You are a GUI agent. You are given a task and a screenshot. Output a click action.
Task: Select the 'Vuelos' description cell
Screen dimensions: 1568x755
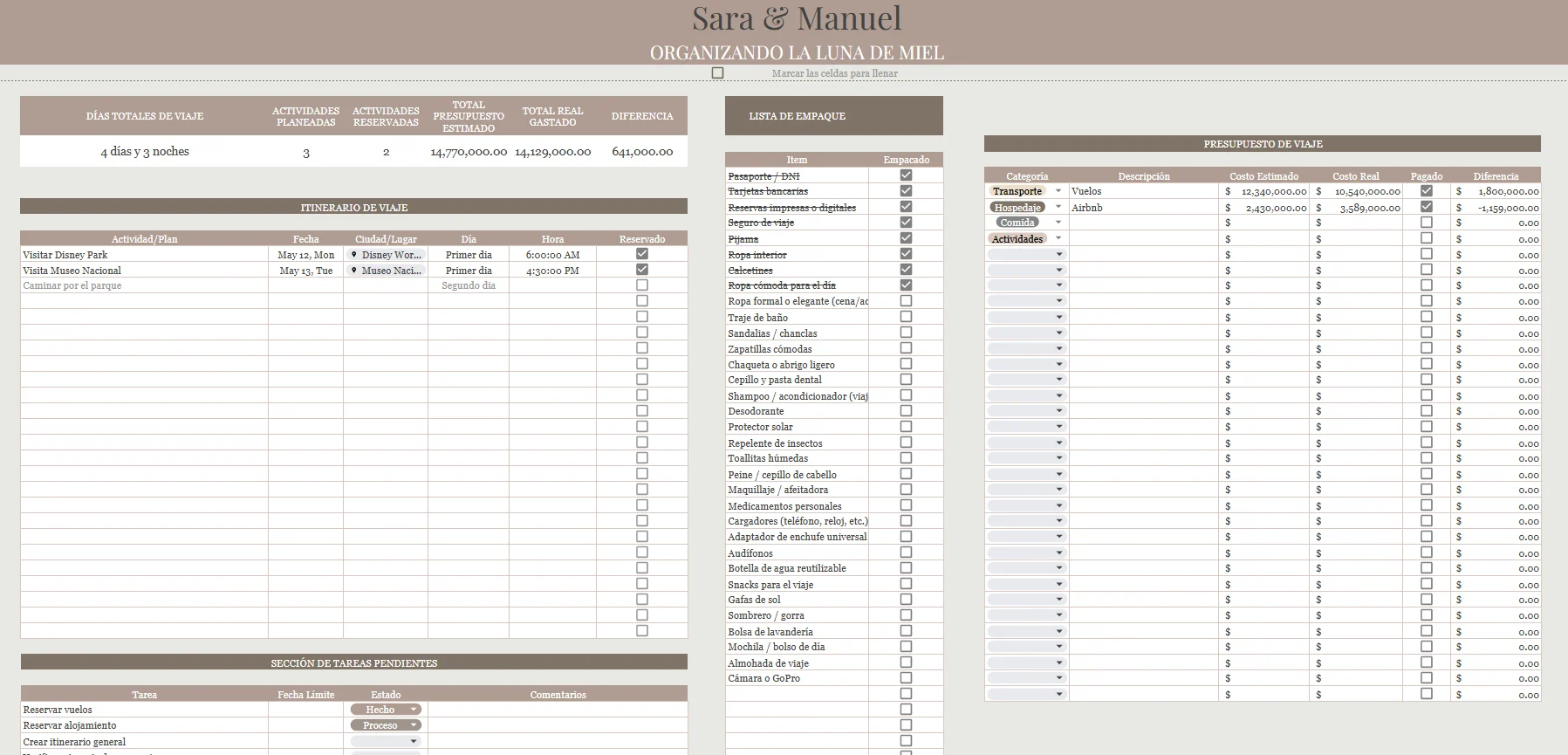click(x=1143, y=191)
